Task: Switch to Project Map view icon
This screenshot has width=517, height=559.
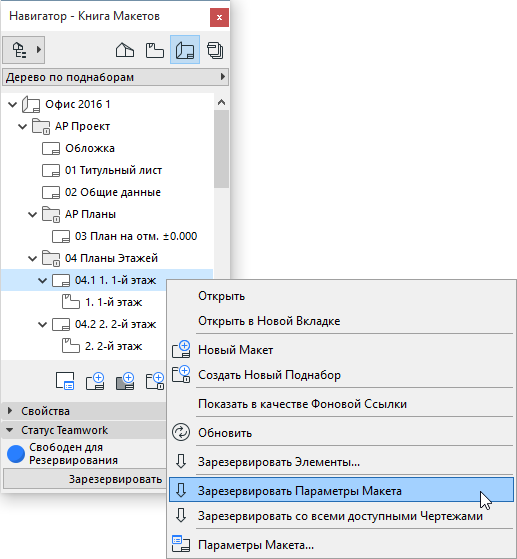Action: click(x=125, y=50)
